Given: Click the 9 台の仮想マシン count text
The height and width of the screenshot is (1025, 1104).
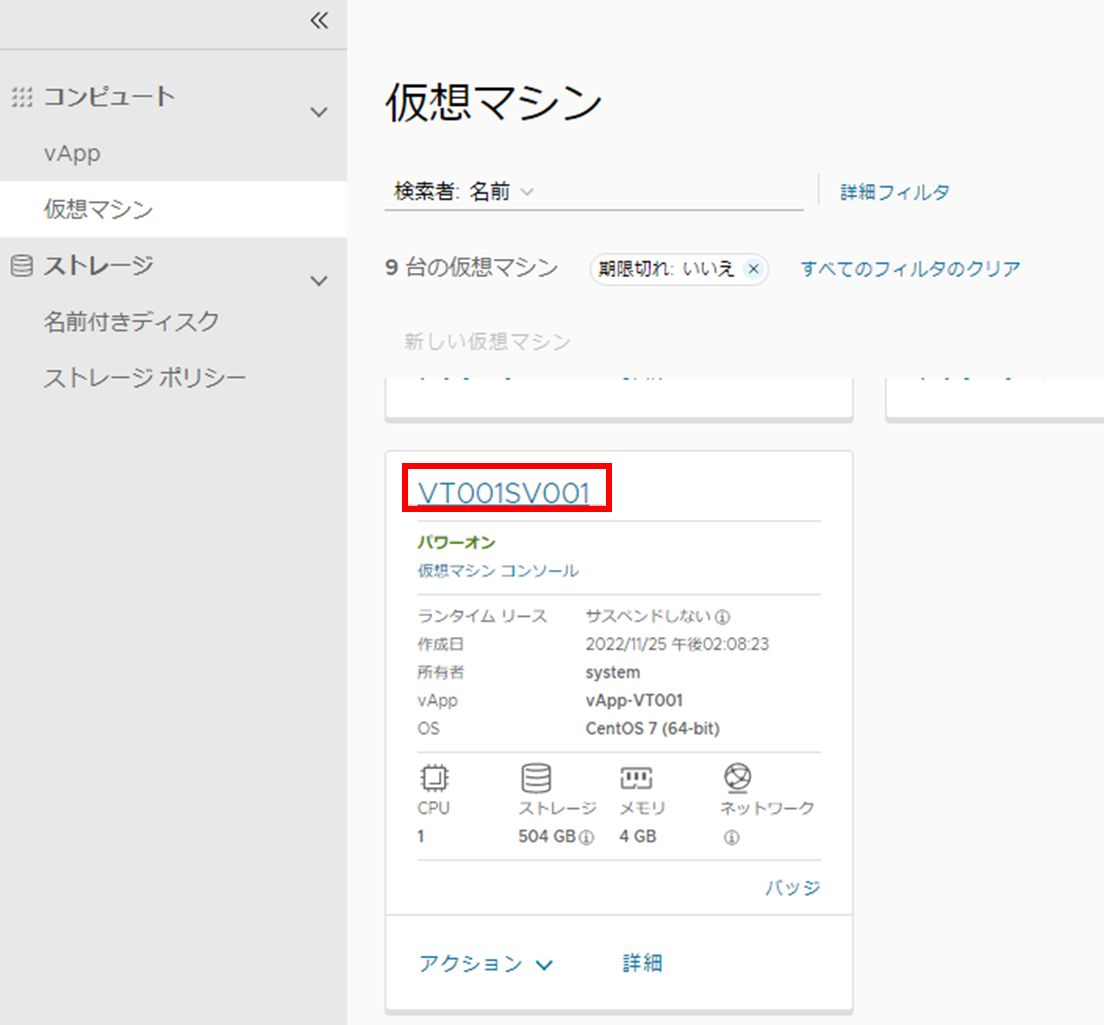Looking at the screenshot, I should click(472, 268).
